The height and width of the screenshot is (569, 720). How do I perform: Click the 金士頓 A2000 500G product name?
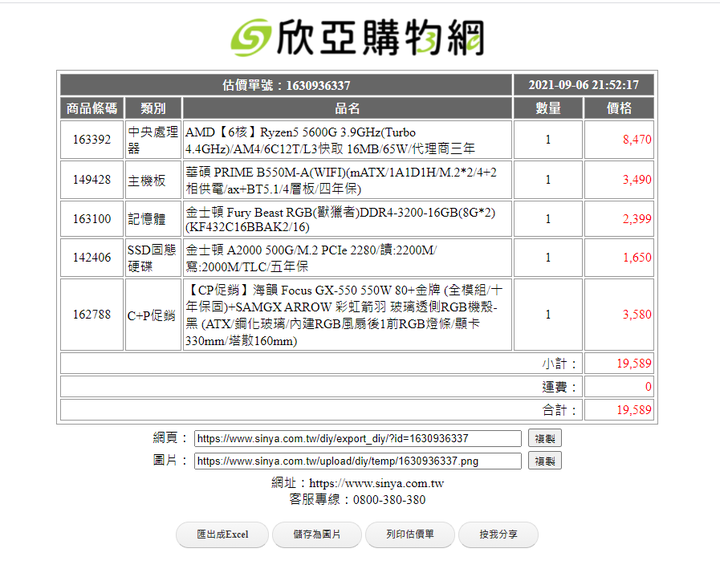click(311, 258)
